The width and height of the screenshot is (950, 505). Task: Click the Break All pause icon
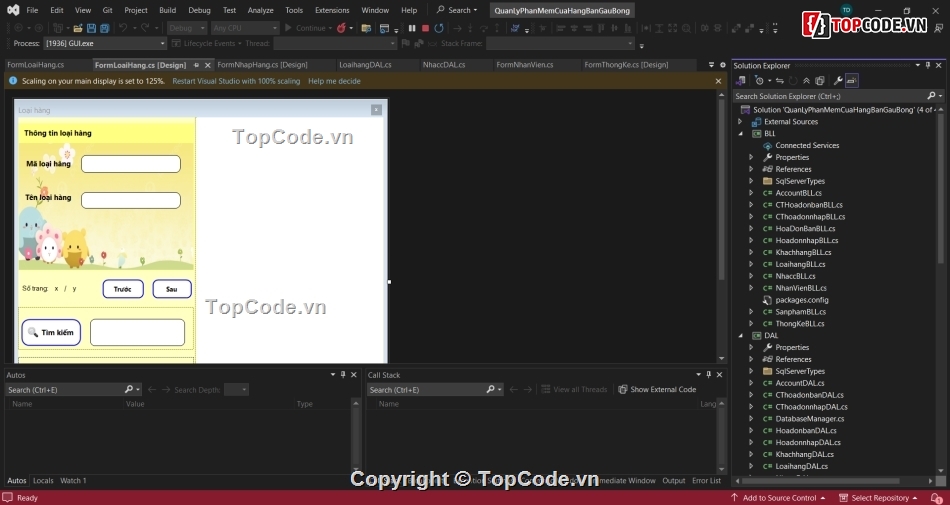click(x=412, y=28)
